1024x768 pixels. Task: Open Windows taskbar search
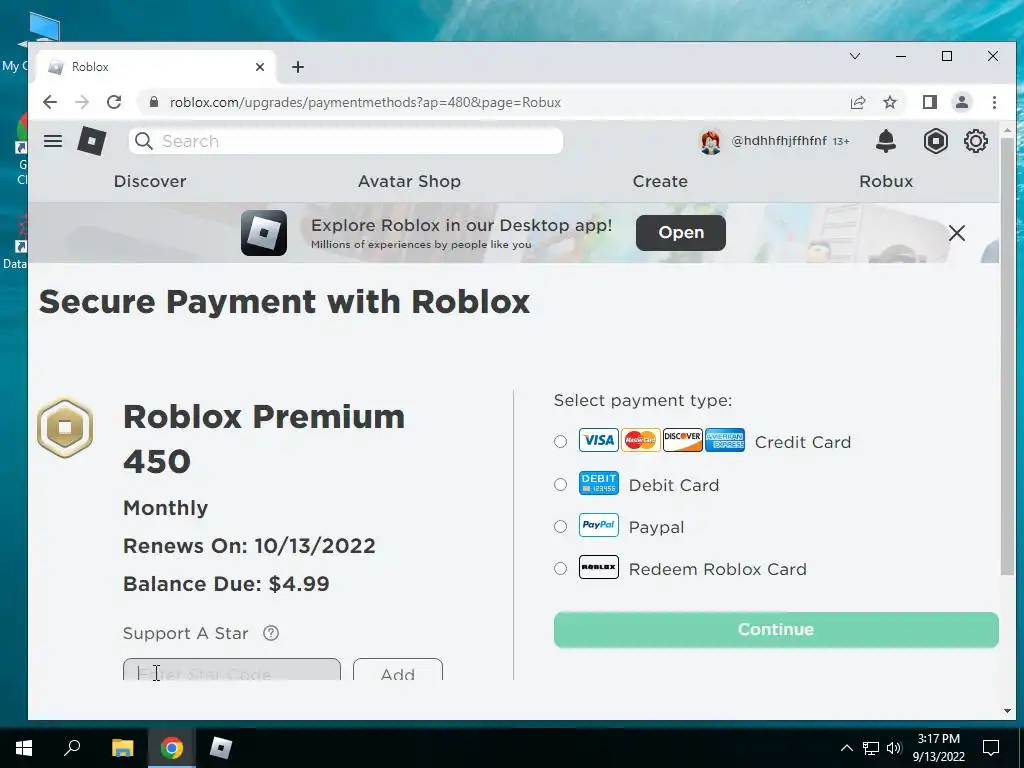[72, 748]
